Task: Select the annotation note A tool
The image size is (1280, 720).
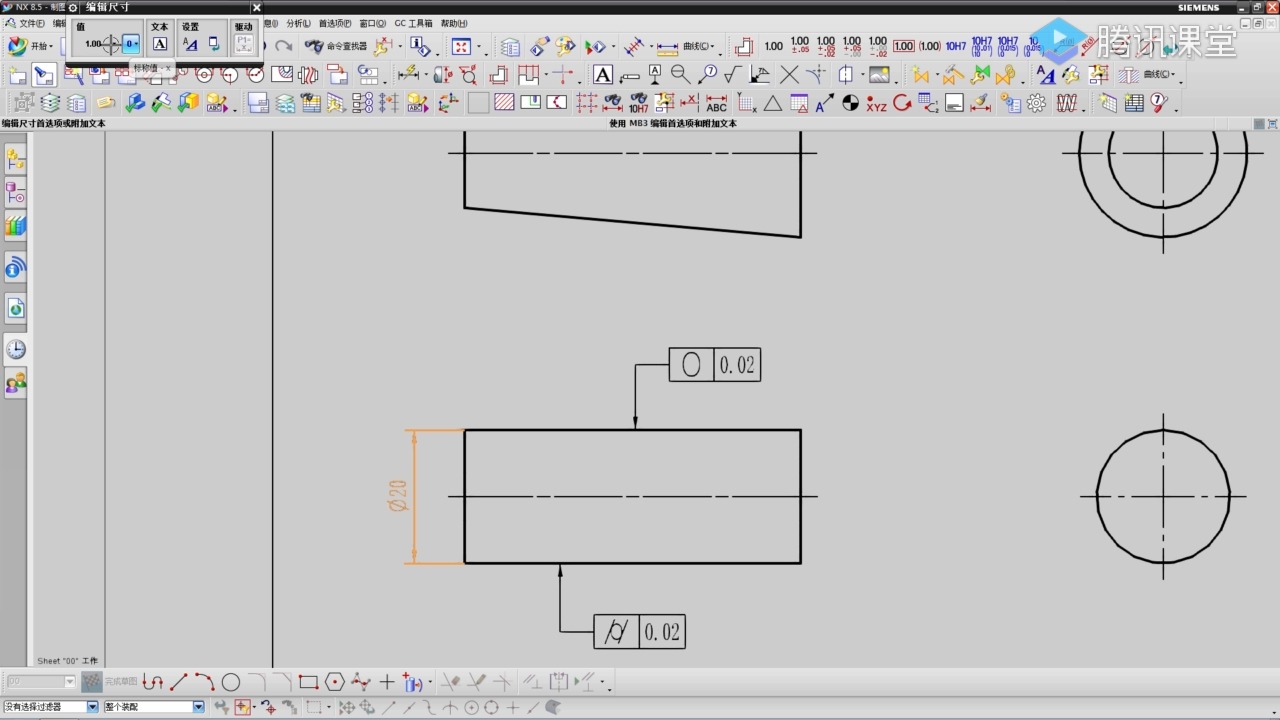Action: coord(603,75)
